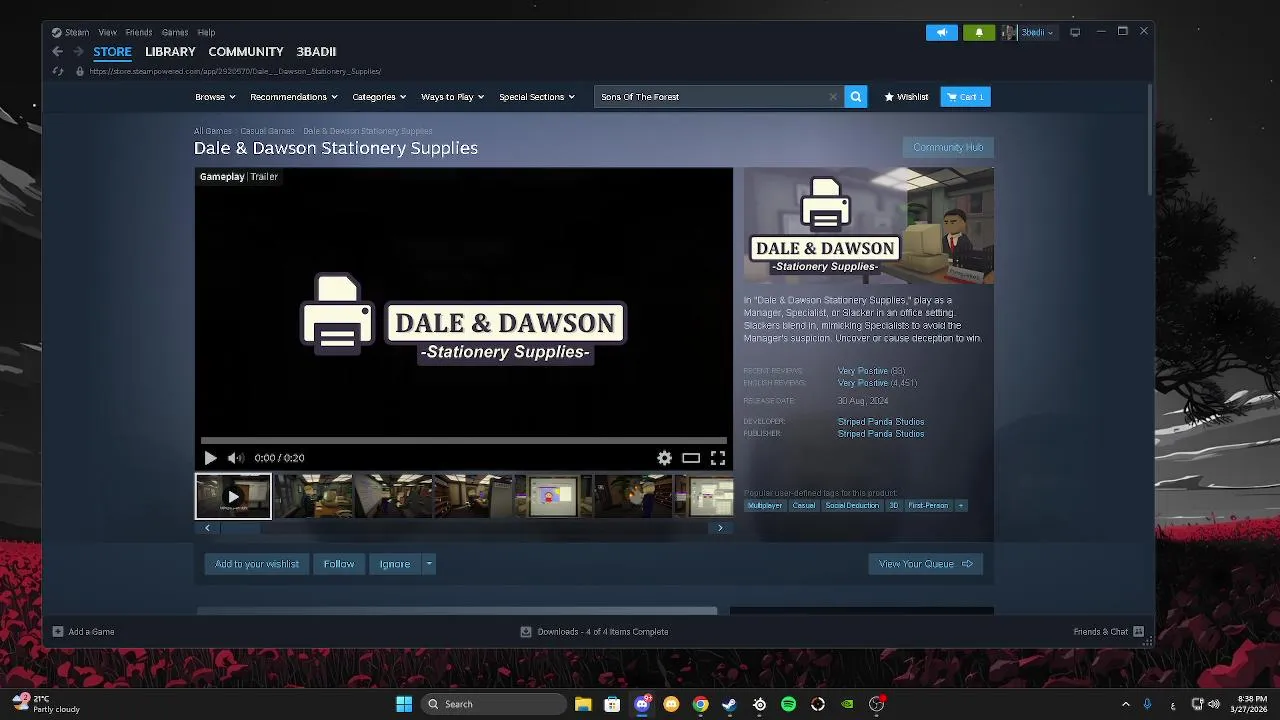Open the Games menu
Screen dimensions: 1280x720
[175, 32]
